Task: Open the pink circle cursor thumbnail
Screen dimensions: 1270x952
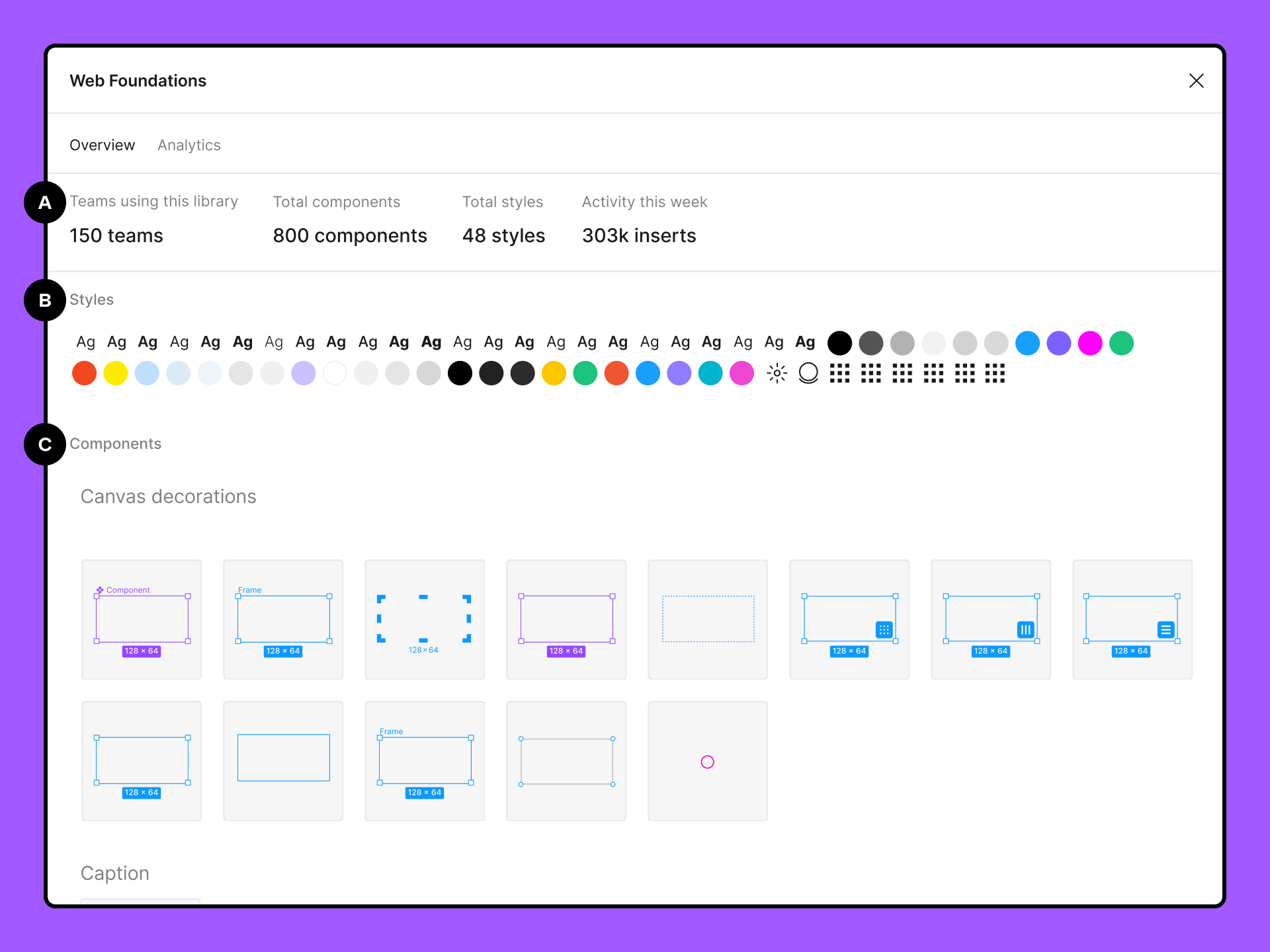Action: click(708, 761)
